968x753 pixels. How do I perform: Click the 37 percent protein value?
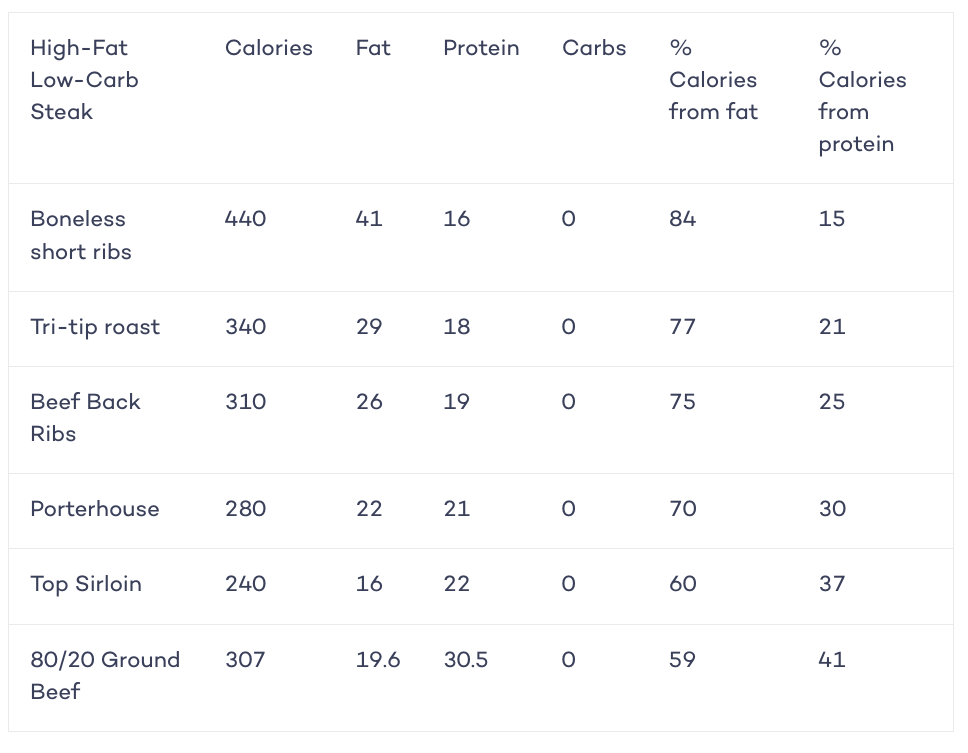coord(832,584)
